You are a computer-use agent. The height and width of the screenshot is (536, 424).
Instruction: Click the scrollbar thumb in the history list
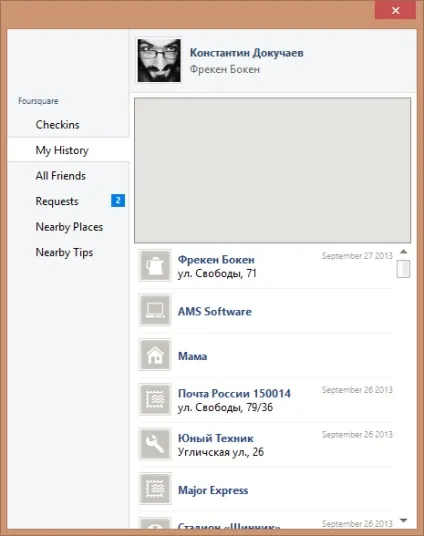click(403, 269)
